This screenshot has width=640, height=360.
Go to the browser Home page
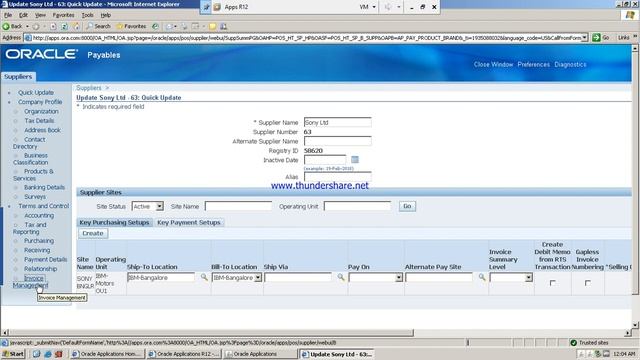[x=76, y=26]
